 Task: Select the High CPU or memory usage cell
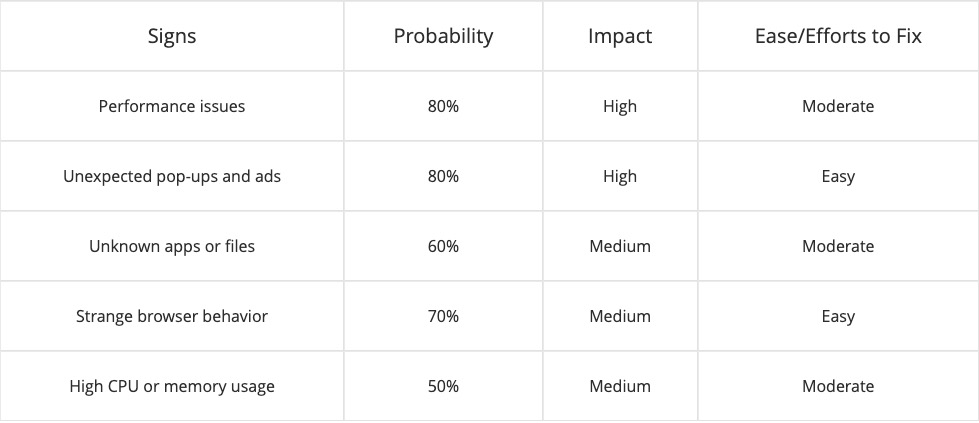[172, 386]
